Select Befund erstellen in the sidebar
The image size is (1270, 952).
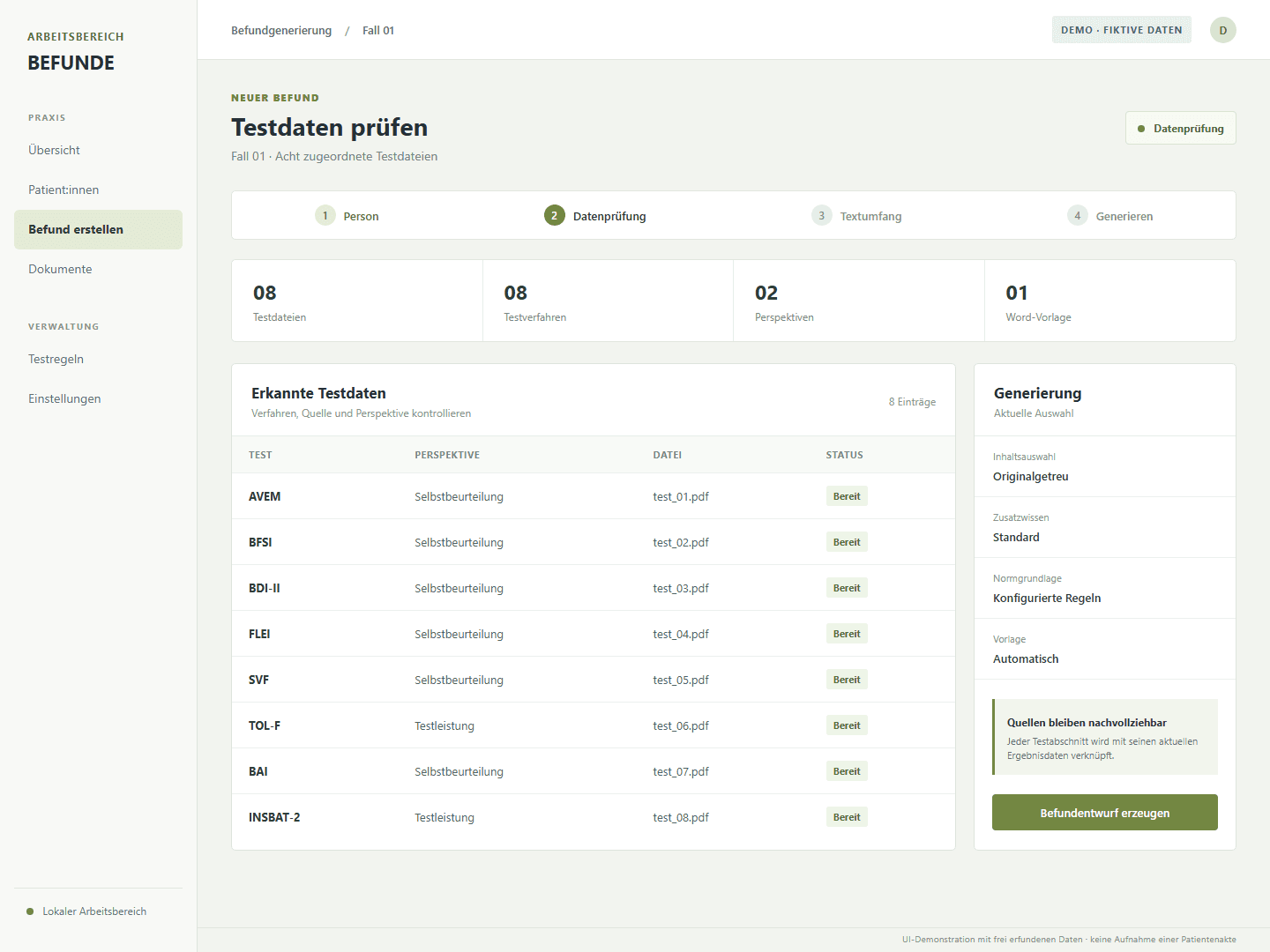pyautogui.click(x=98, y=229)
